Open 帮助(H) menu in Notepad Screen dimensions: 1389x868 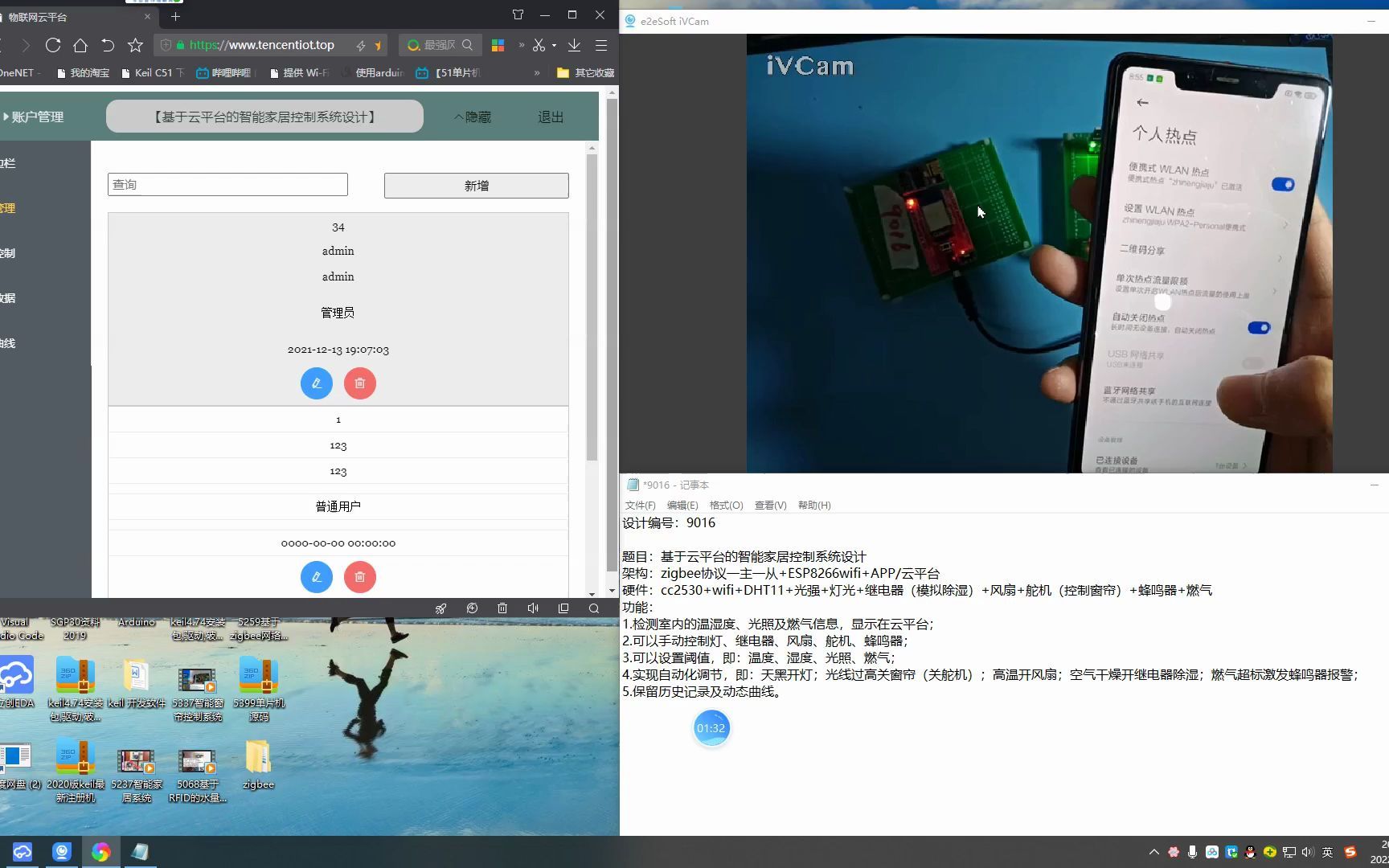[x=814, y=506]
